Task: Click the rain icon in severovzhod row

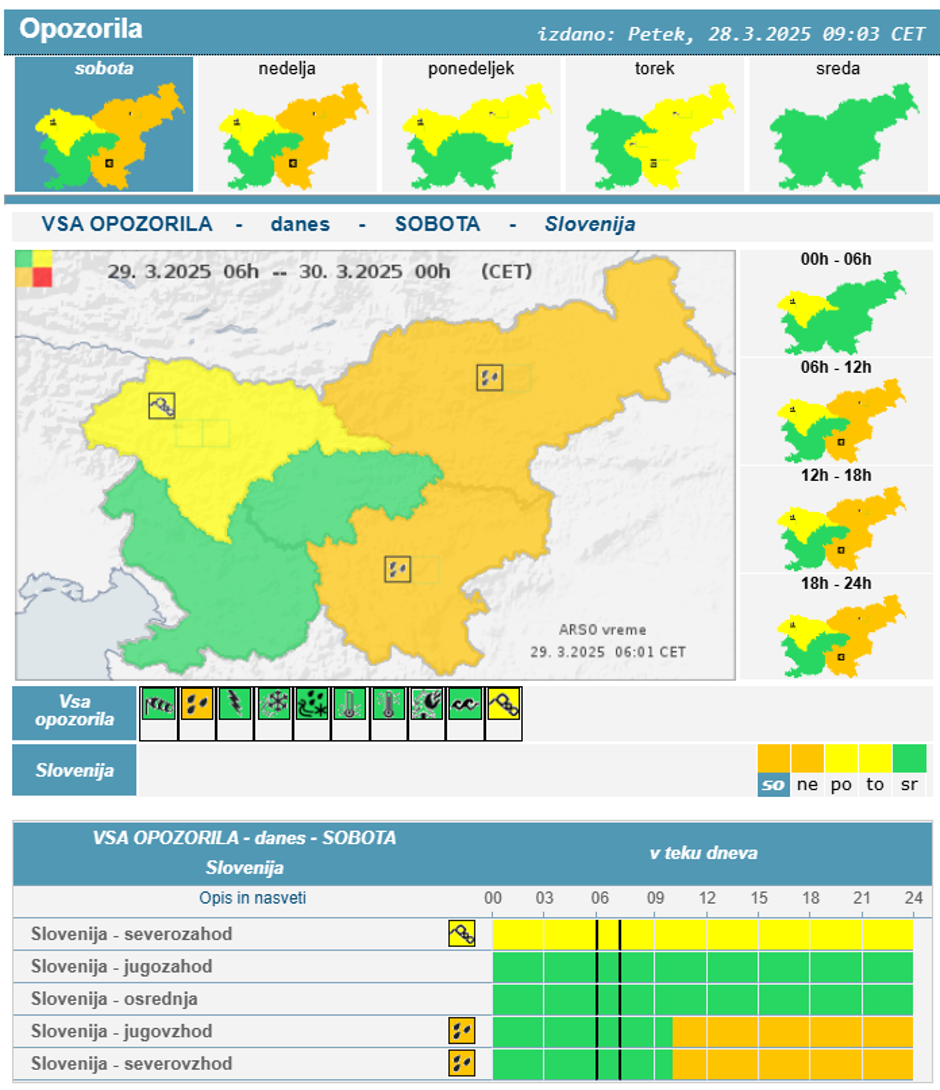Action: (462, 1063)
